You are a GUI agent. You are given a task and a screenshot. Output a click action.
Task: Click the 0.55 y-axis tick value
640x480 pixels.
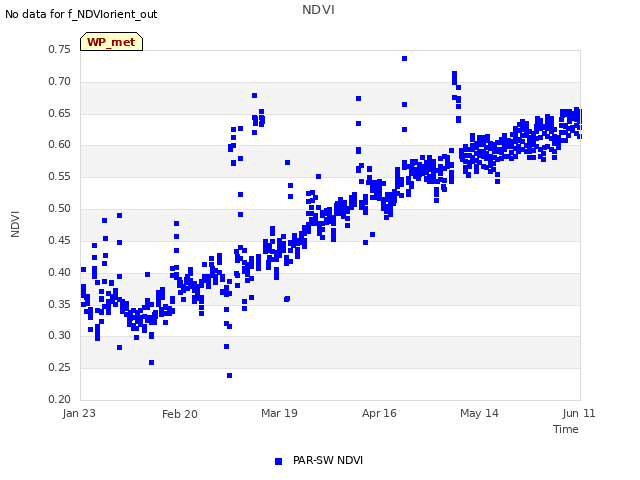point(60,176)
